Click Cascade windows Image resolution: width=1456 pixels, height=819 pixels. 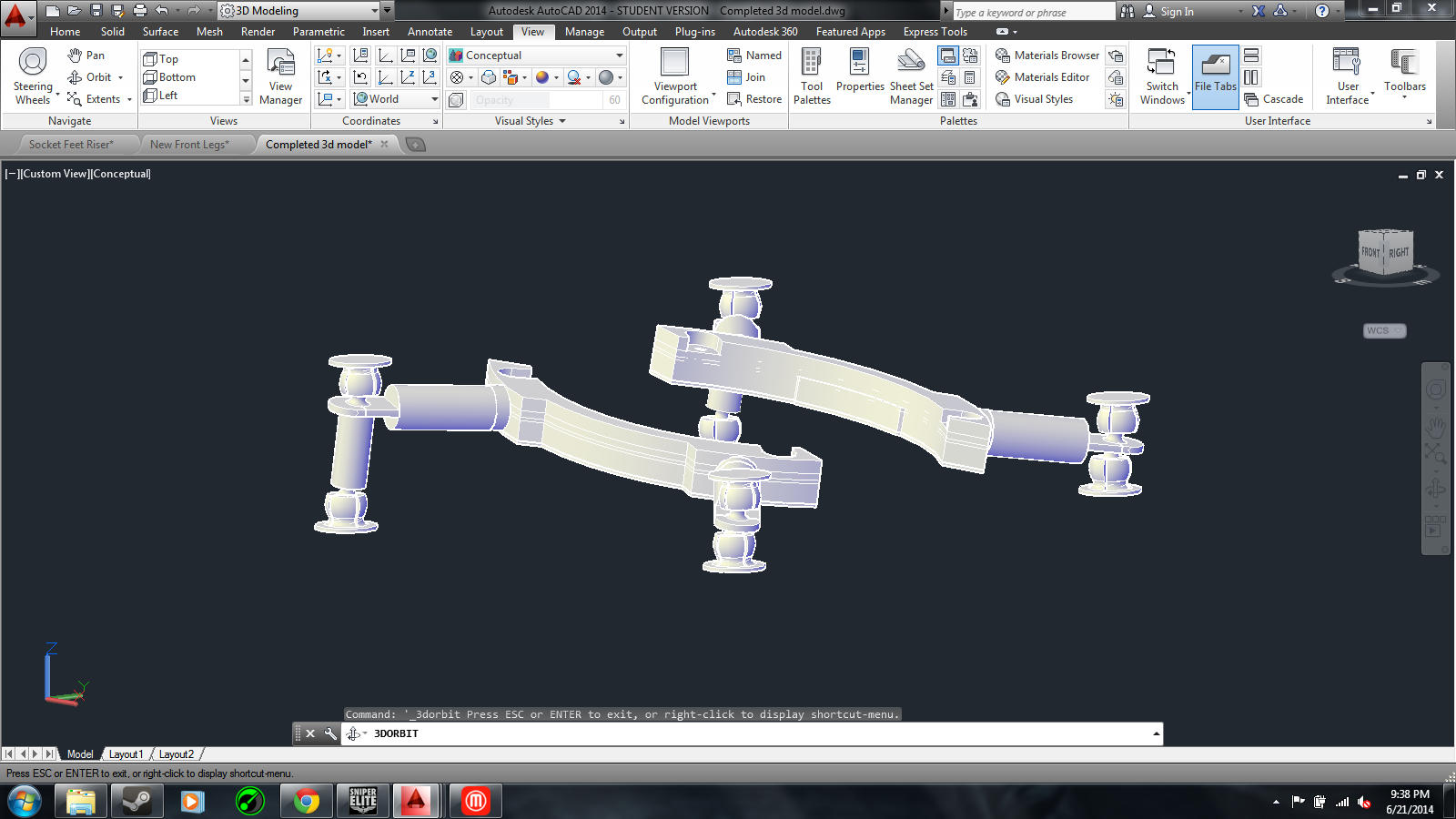click(x=1274, y=99)
